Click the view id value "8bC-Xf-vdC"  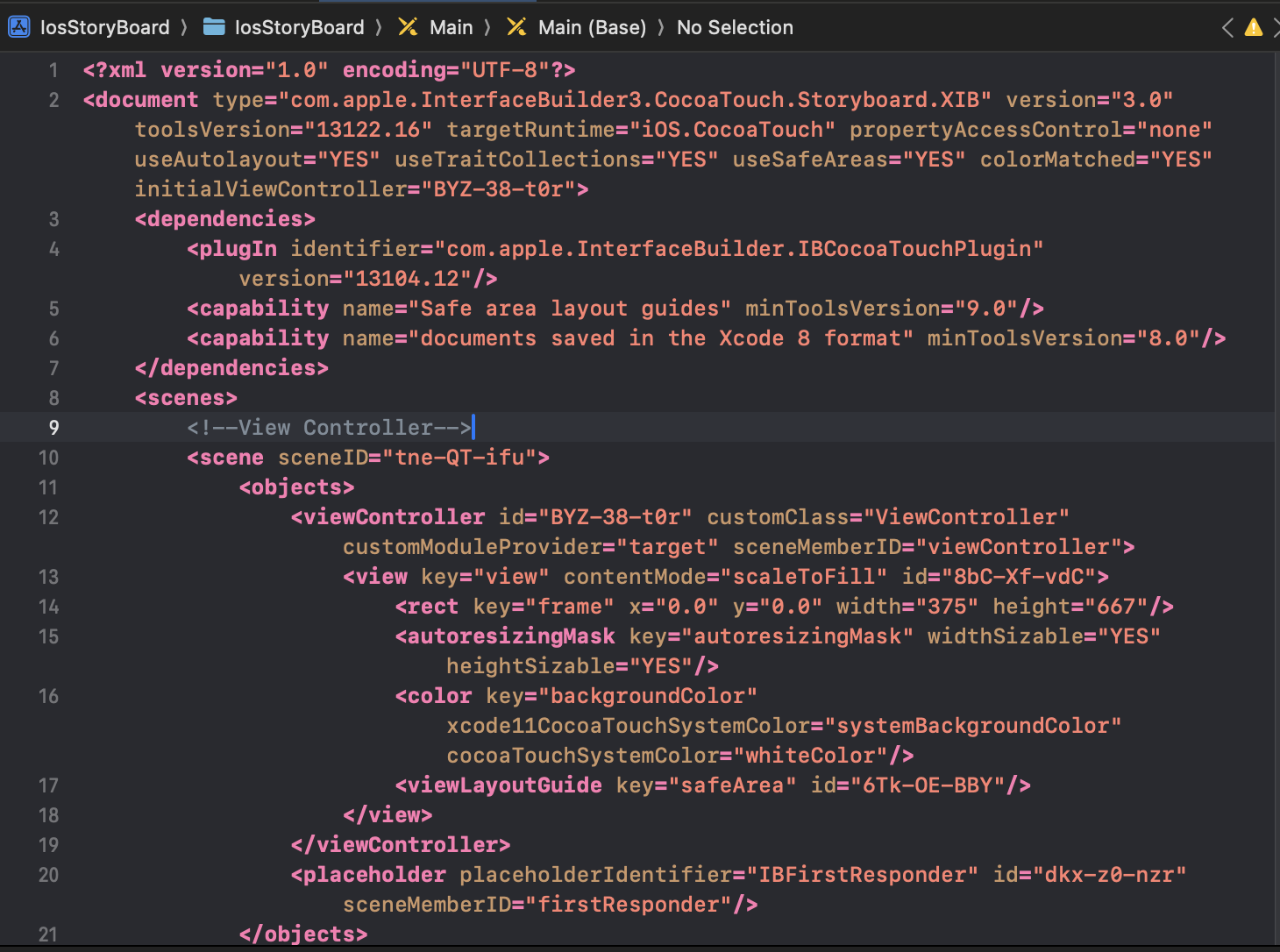point(1019,577)
